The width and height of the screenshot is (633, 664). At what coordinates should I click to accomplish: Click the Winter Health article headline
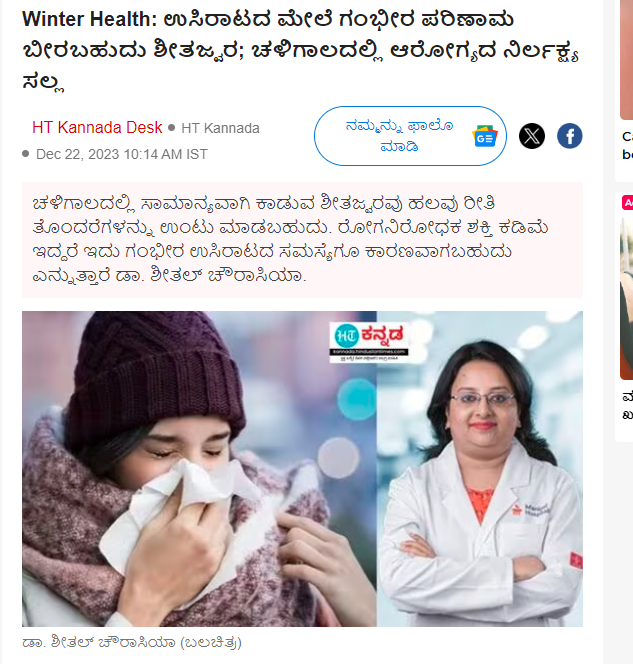(x=300, y=50)
